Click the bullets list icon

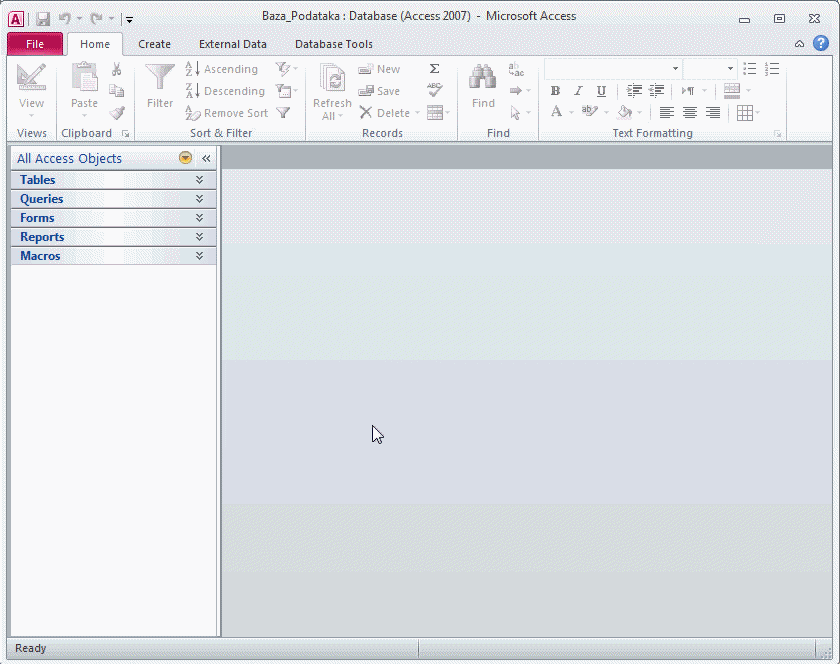(x=749, y=69)
